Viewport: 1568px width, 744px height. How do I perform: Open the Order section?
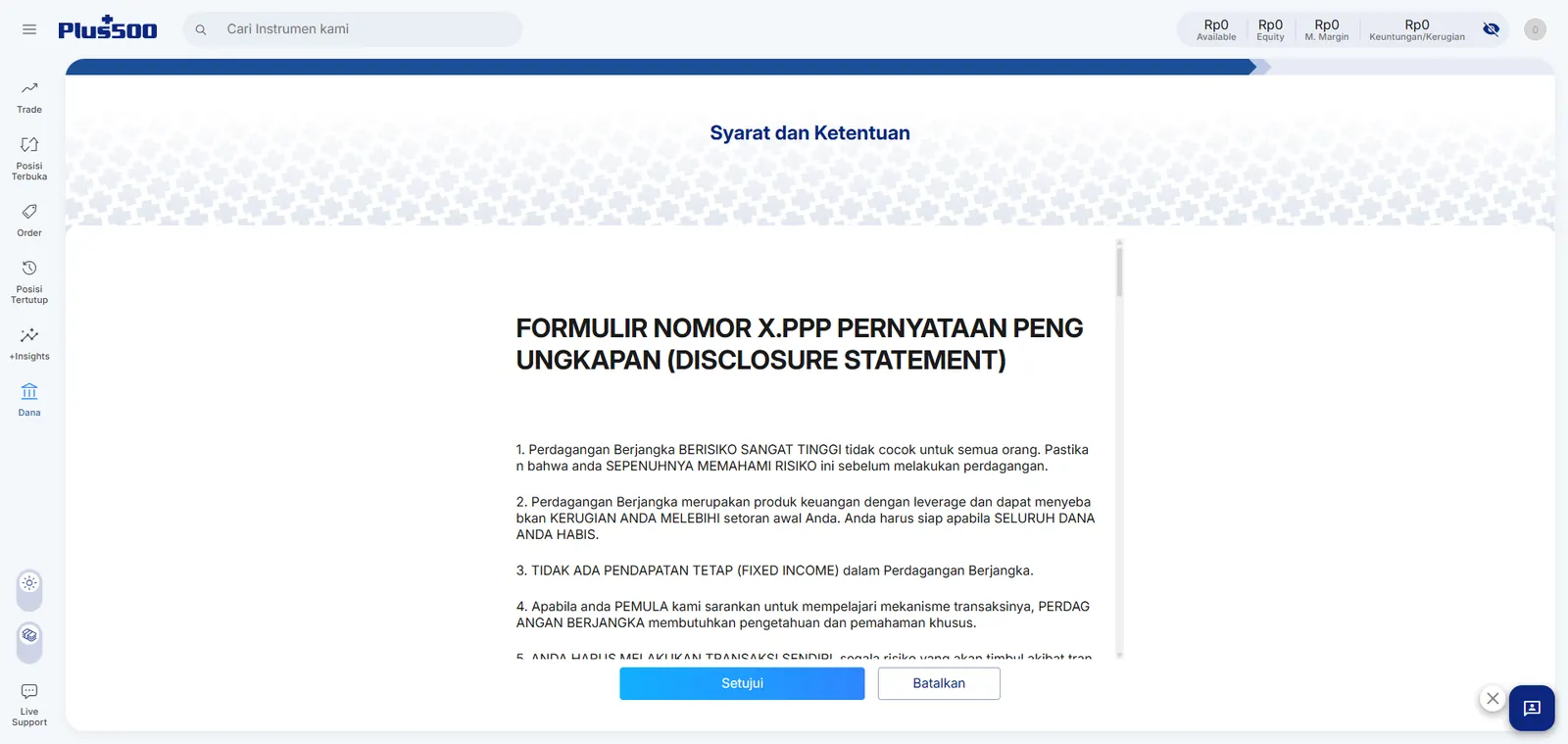pyautogui.click(x=29, y=221)
